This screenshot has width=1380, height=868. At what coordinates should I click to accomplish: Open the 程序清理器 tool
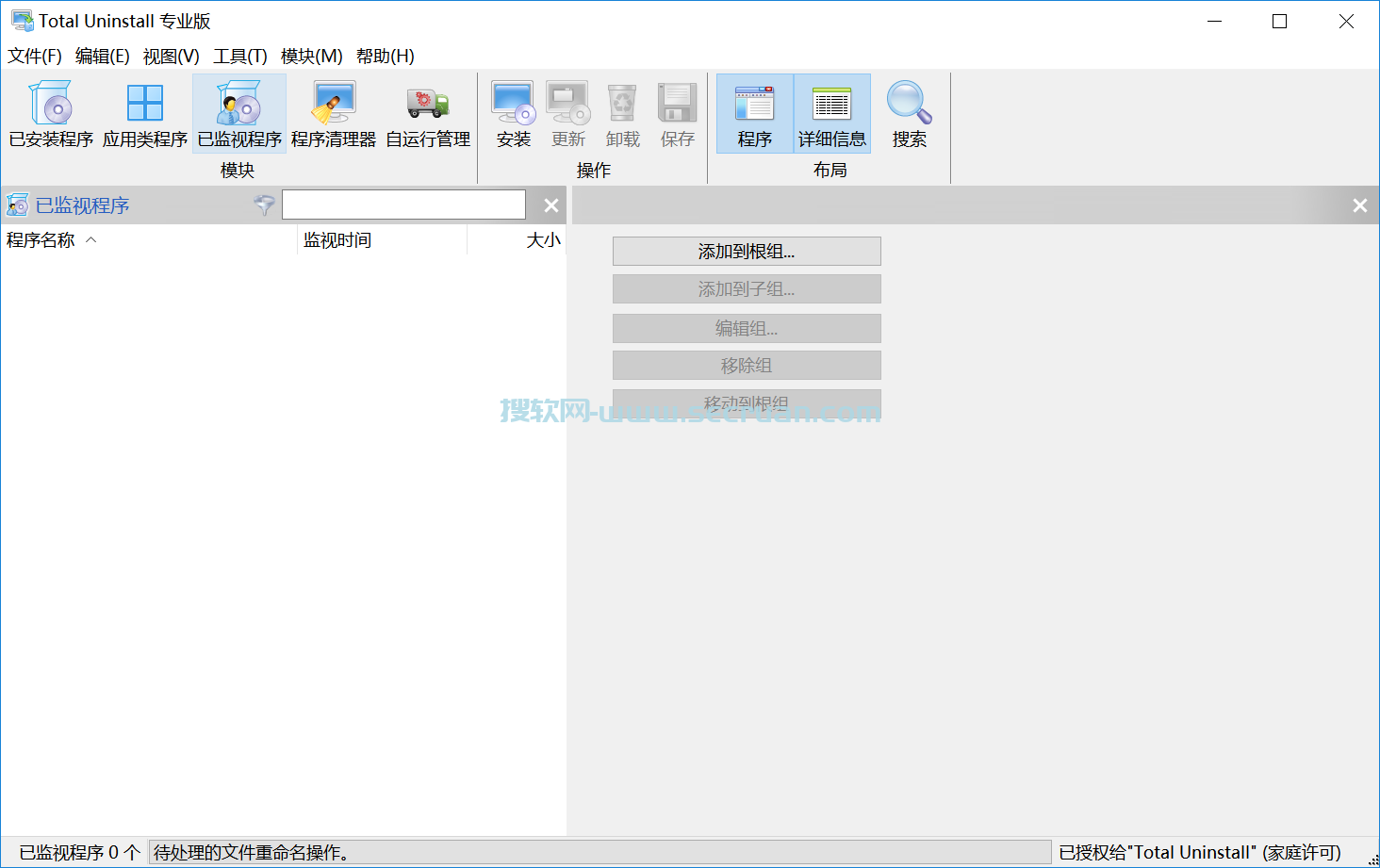334,114
